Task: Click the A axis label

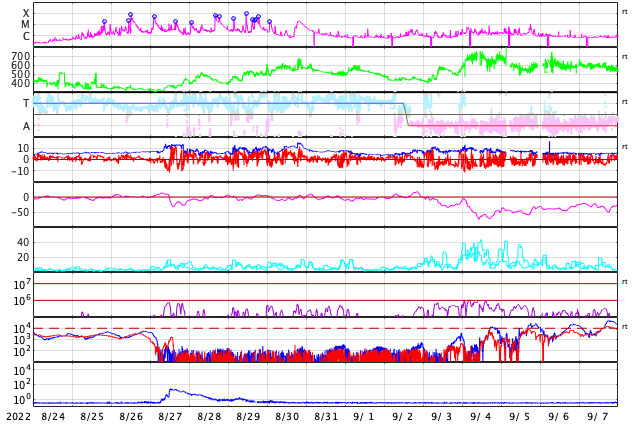Action: click(26, 127)
